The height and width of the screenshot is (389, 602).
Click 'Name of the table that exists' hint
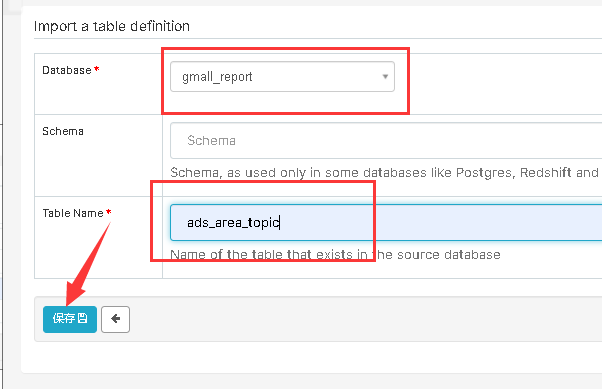coord(335,255)
